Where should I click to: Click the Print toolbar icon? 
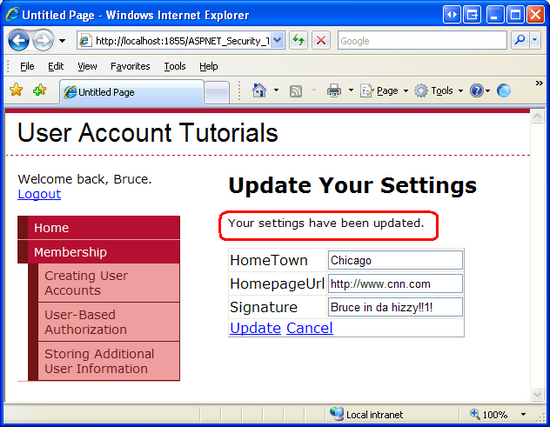click(x=334, y=91)
